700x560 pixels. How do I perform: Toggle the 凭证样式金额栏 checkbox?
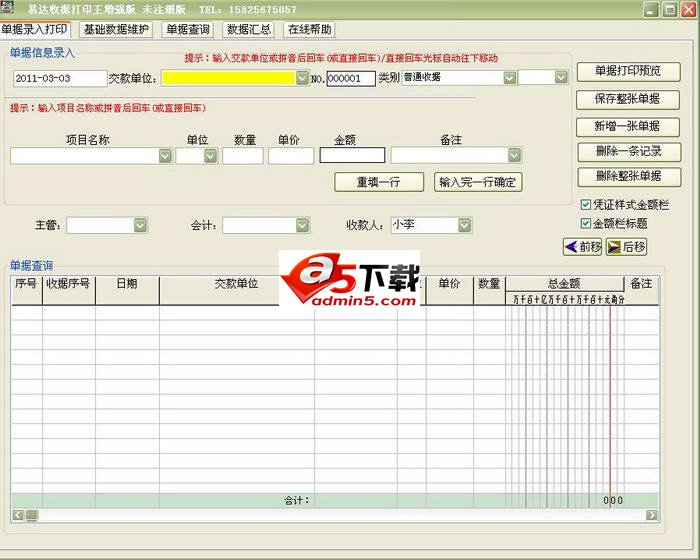tap(586, 205)
